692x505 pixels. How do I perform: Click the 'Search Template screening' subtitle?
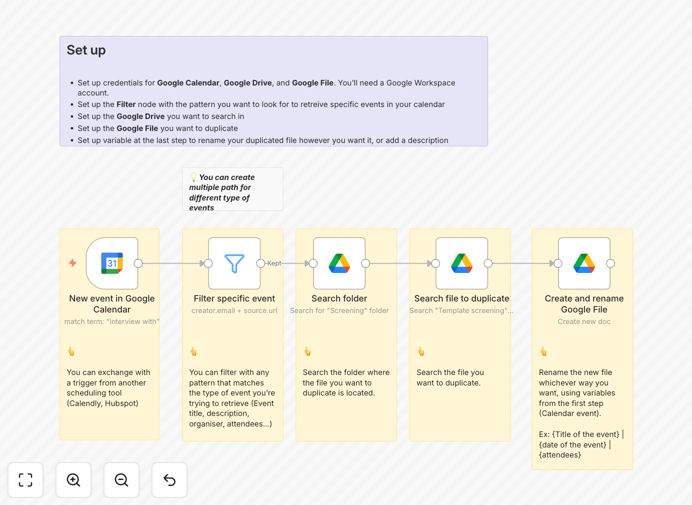pyautogui.click(x=461, y=310)
